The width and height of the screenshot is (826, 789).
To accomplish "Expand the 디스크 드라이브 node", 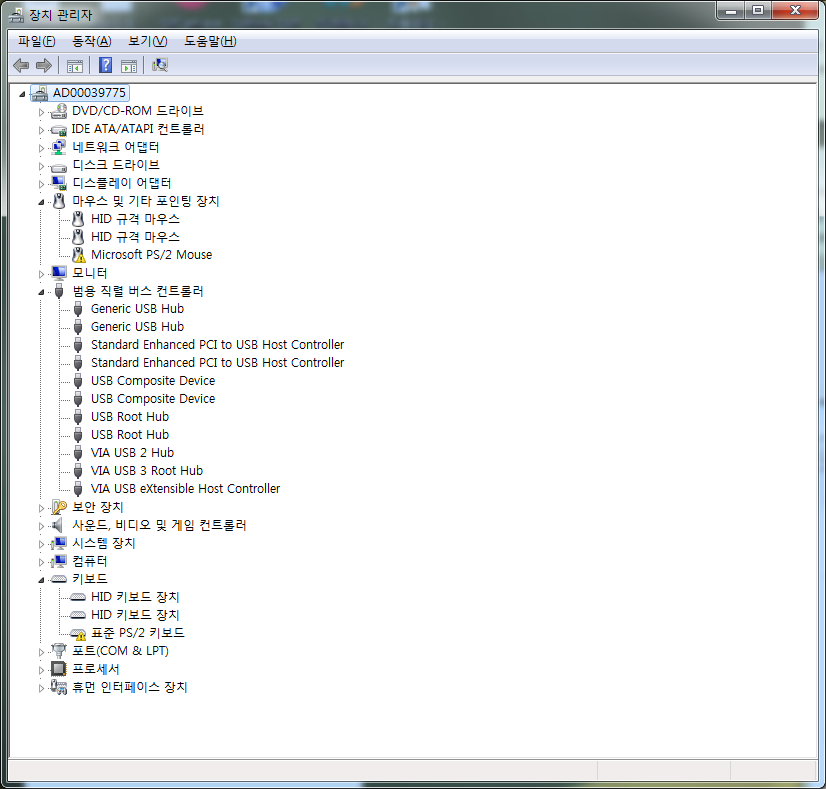I will [x=41, y=166].
